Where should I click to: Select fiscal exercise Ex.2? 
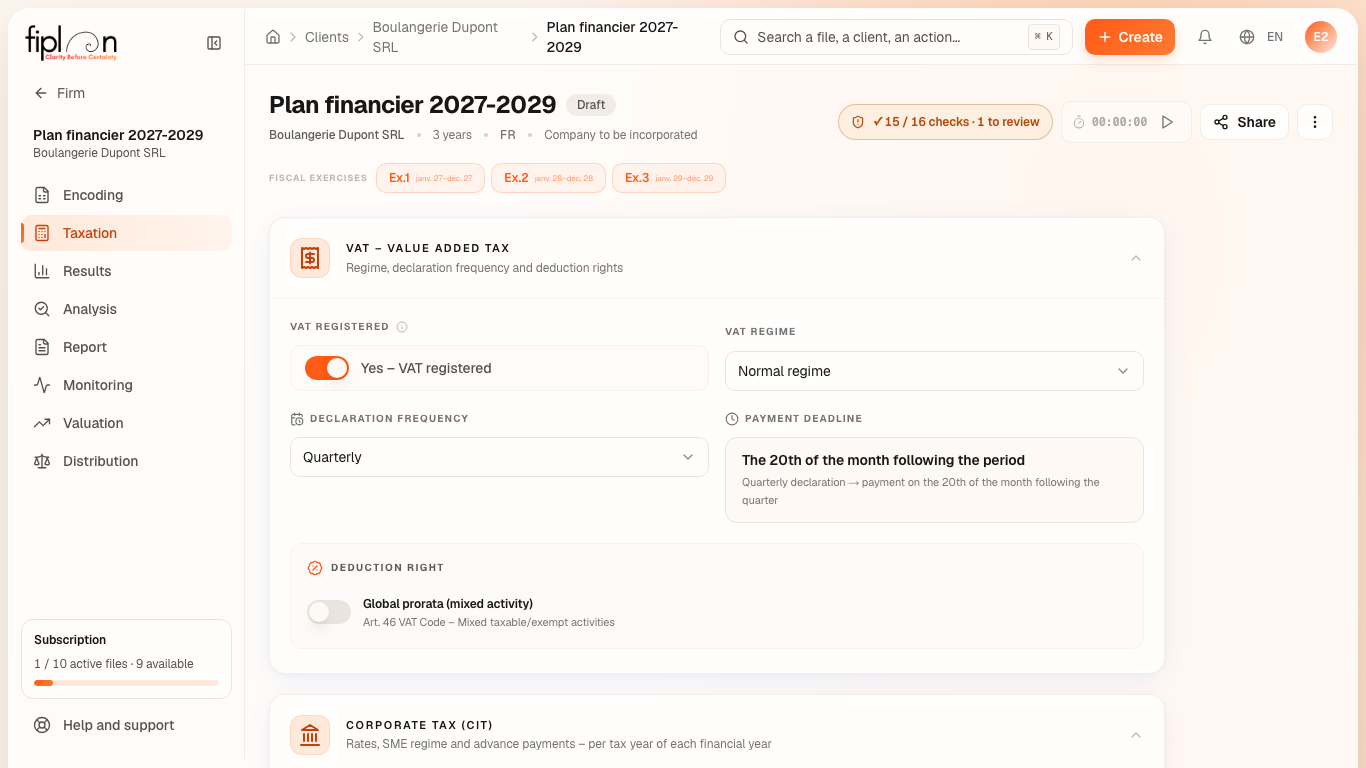(x=548, y=178)
